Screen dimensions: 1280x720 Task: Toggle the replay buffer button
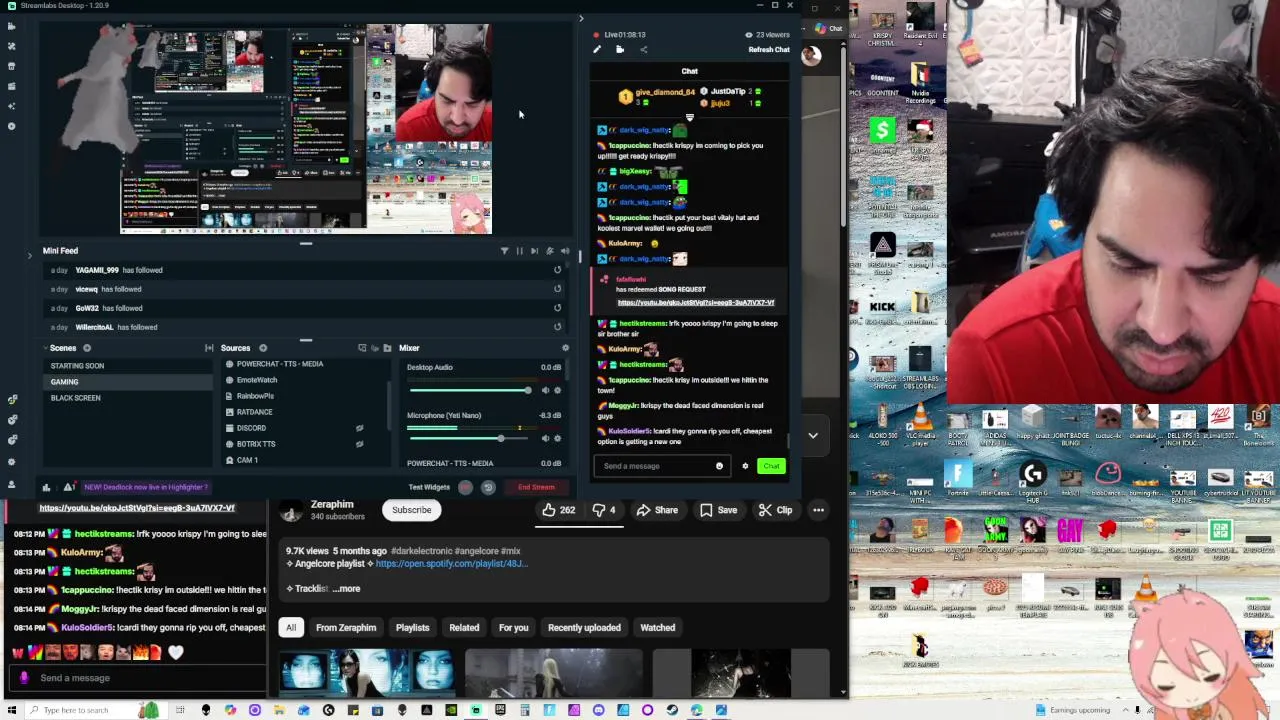tap(488, 487)
